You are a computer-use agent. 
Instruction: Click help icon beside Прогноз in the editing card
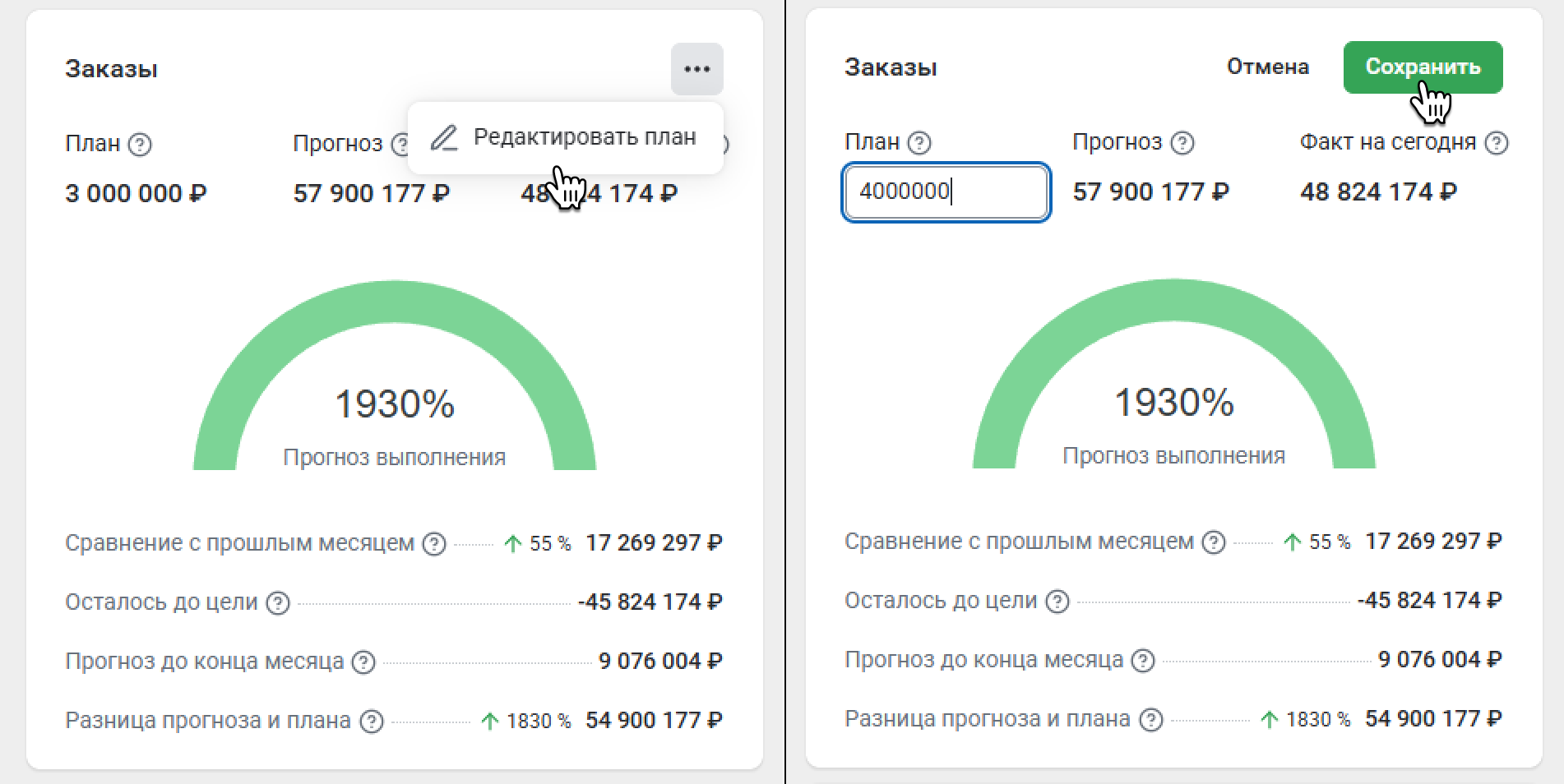coord(1182,143)
